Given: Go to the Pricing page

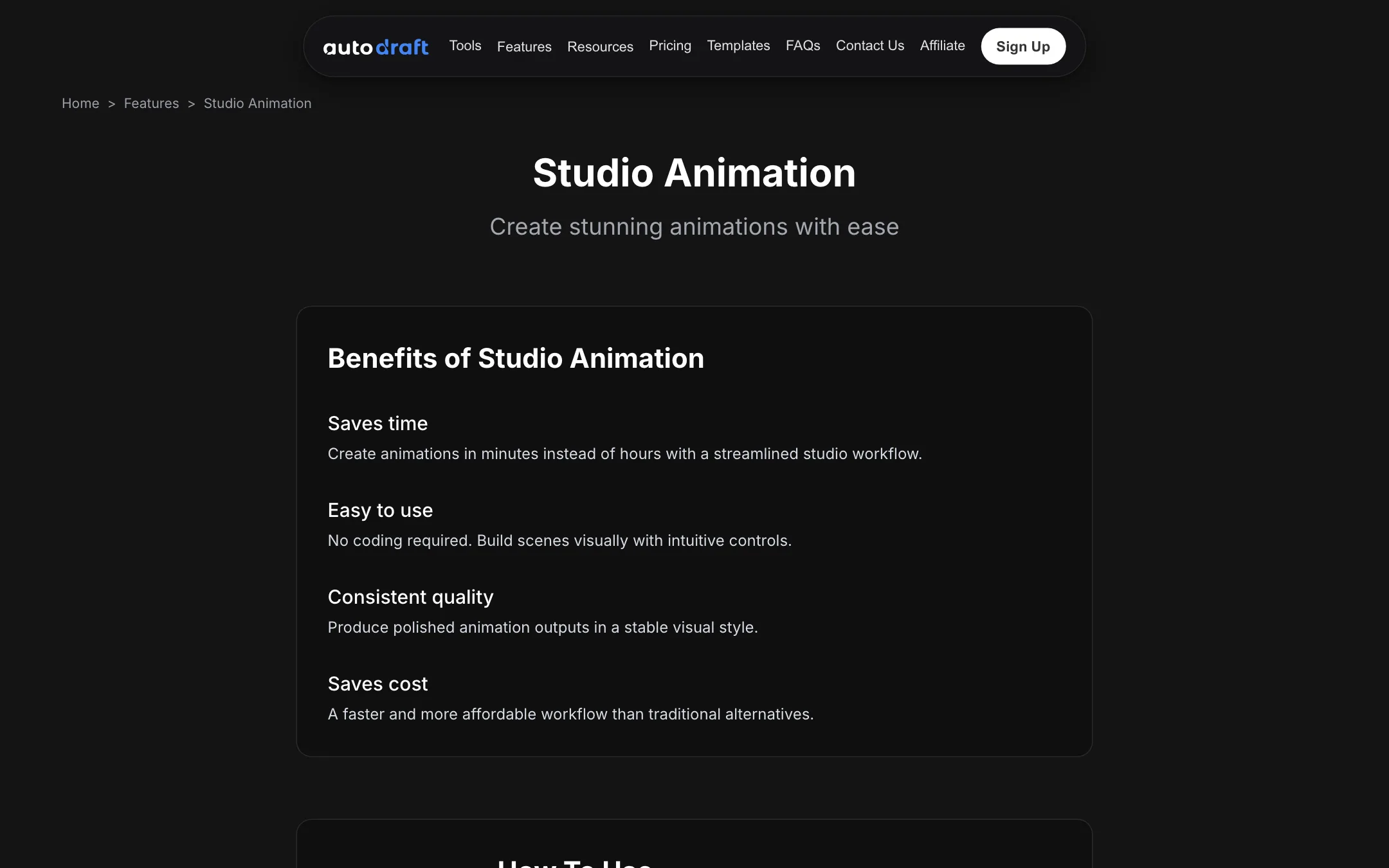Looking at the screenshot, I should [670, 46].
